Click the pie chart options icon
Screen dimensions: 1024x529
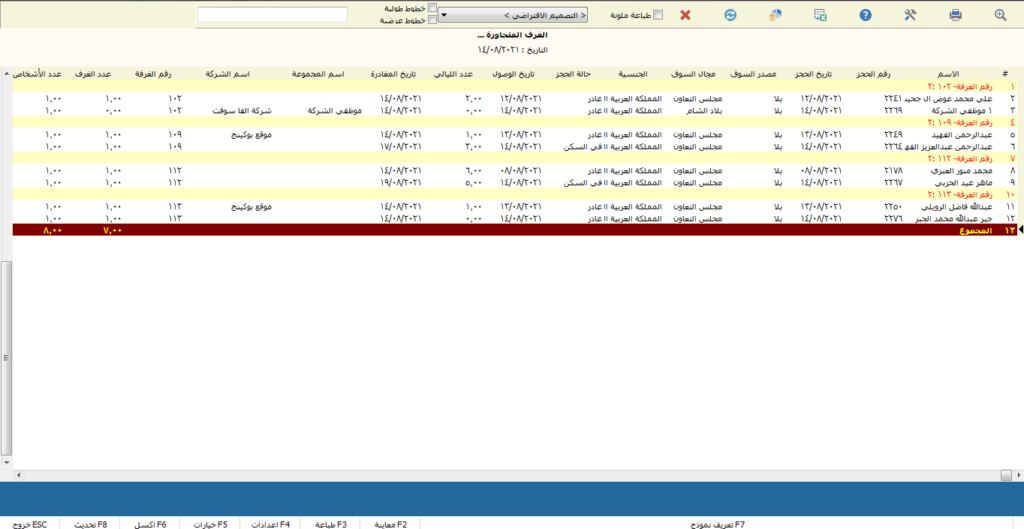775,15
